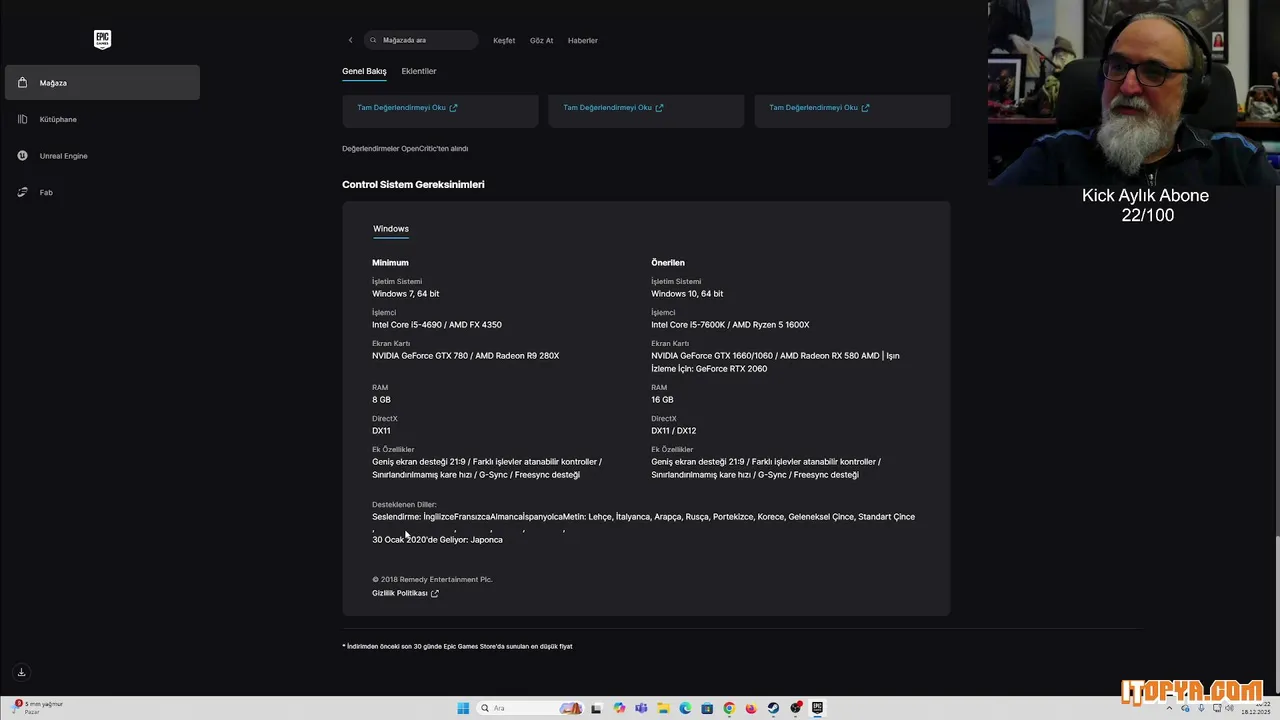Click Değerlendirmeler OpenCritic'ten alındı text
This screenshot has width=1280, height=720.
point(405,149)
